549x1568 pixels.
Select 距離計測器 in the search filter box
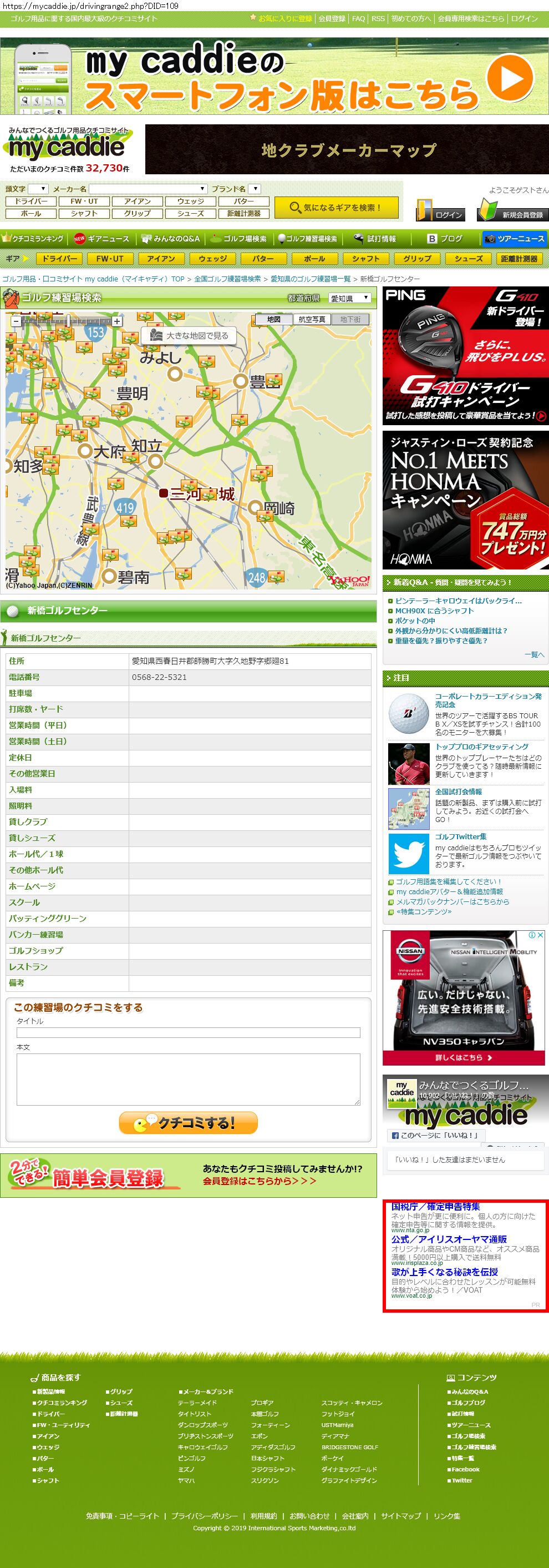pyautogui.click(x=244, y=214)
